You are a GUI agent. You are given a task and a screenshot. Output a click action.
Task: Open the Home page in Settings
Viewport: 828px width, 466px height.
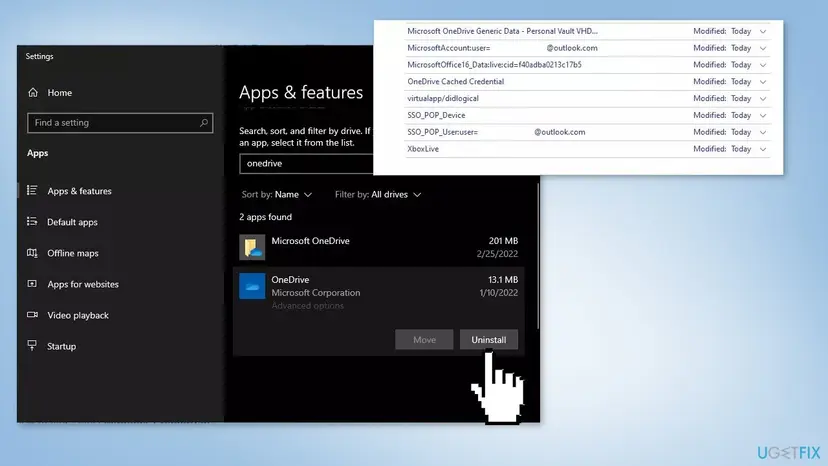click(60, 92)
